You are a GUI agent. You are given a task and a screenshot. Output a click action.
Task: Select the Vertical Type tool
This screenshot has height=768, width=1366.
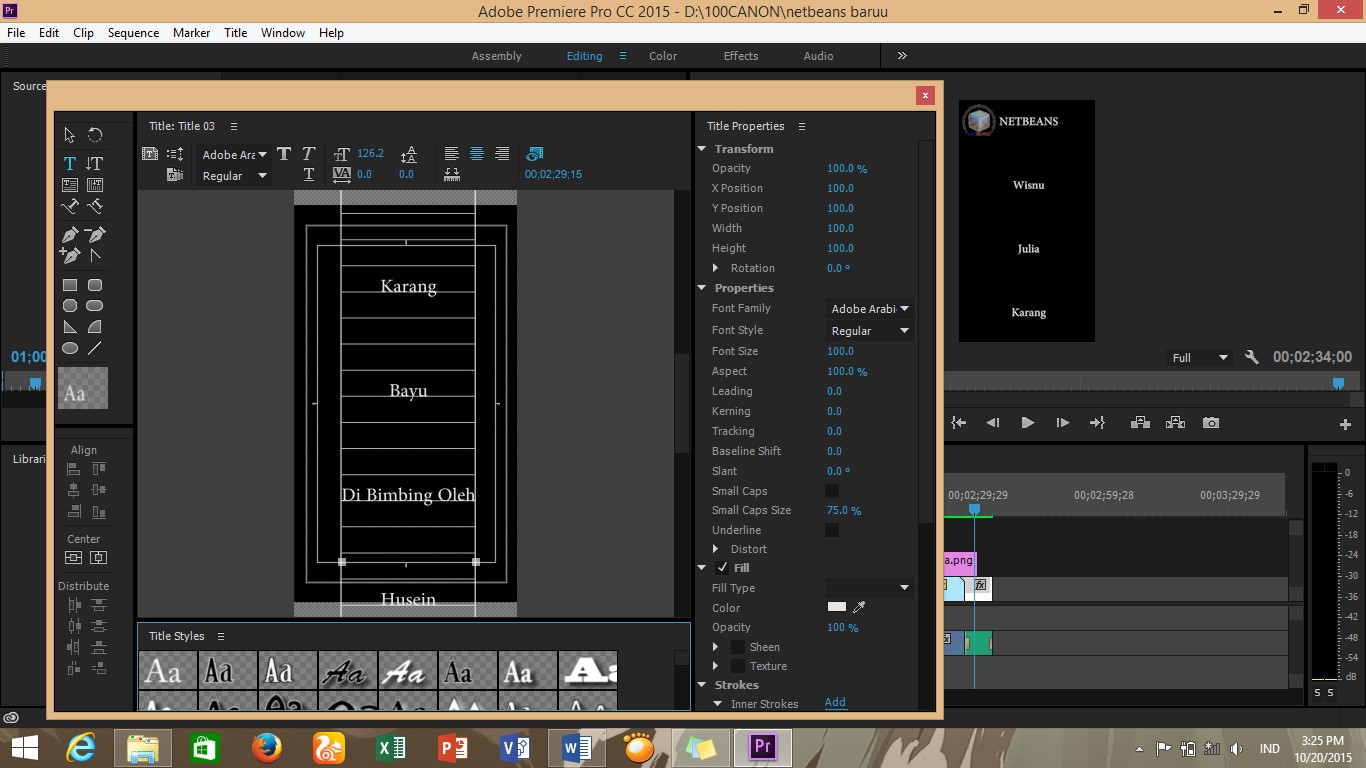point(94,165)
